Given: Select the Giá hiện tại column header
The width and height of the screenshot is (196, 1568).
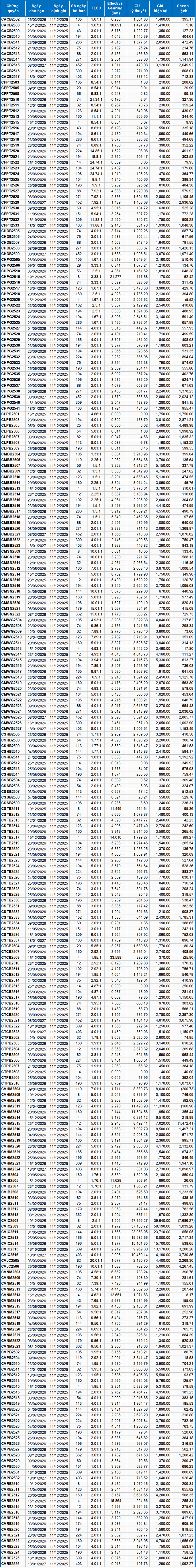Looking at the screenshot, I should [160, 9].
